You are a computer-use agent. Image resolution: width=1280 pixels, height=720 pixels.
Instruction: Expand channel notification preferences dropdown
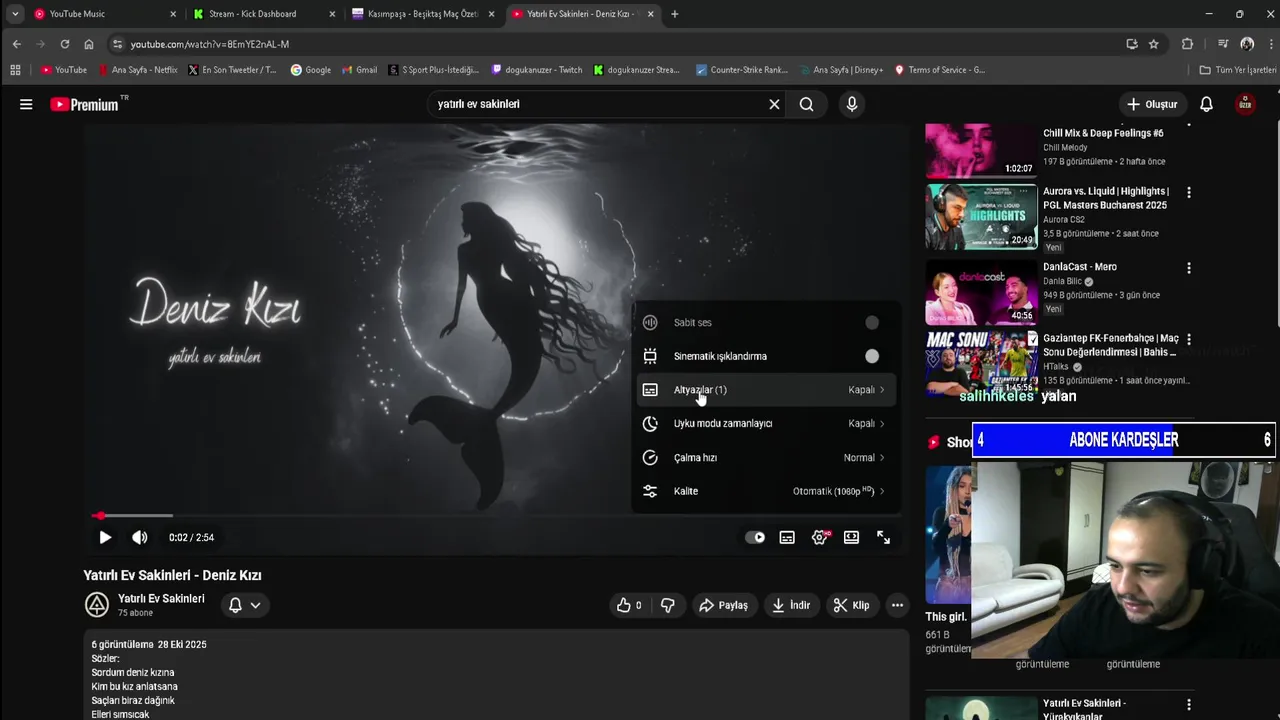(x=255, y=605)
